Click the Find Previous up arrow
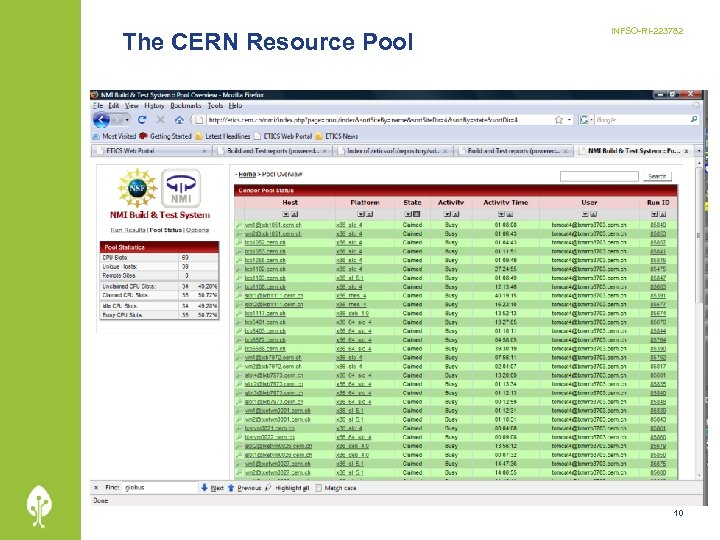Image resolution: width=720 pixels, height=540 pixels. 231,488
